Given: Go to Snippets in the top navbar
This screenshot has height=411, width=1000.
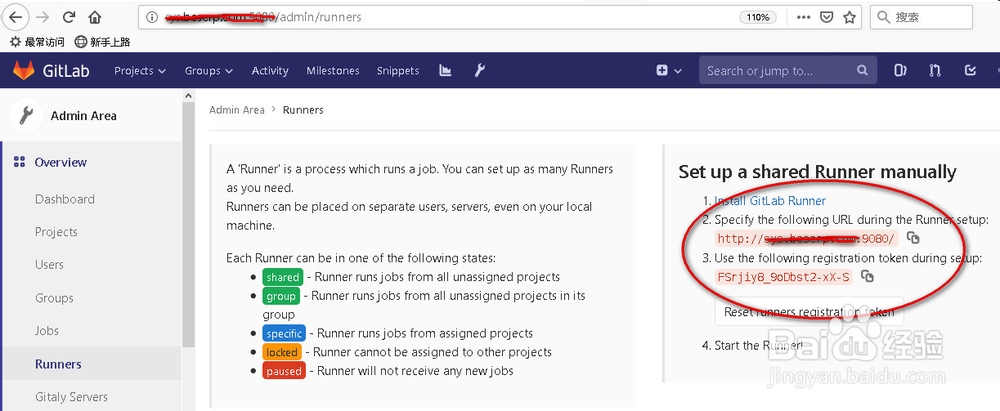Looking at the screenshot, I should tap(398, 71).
